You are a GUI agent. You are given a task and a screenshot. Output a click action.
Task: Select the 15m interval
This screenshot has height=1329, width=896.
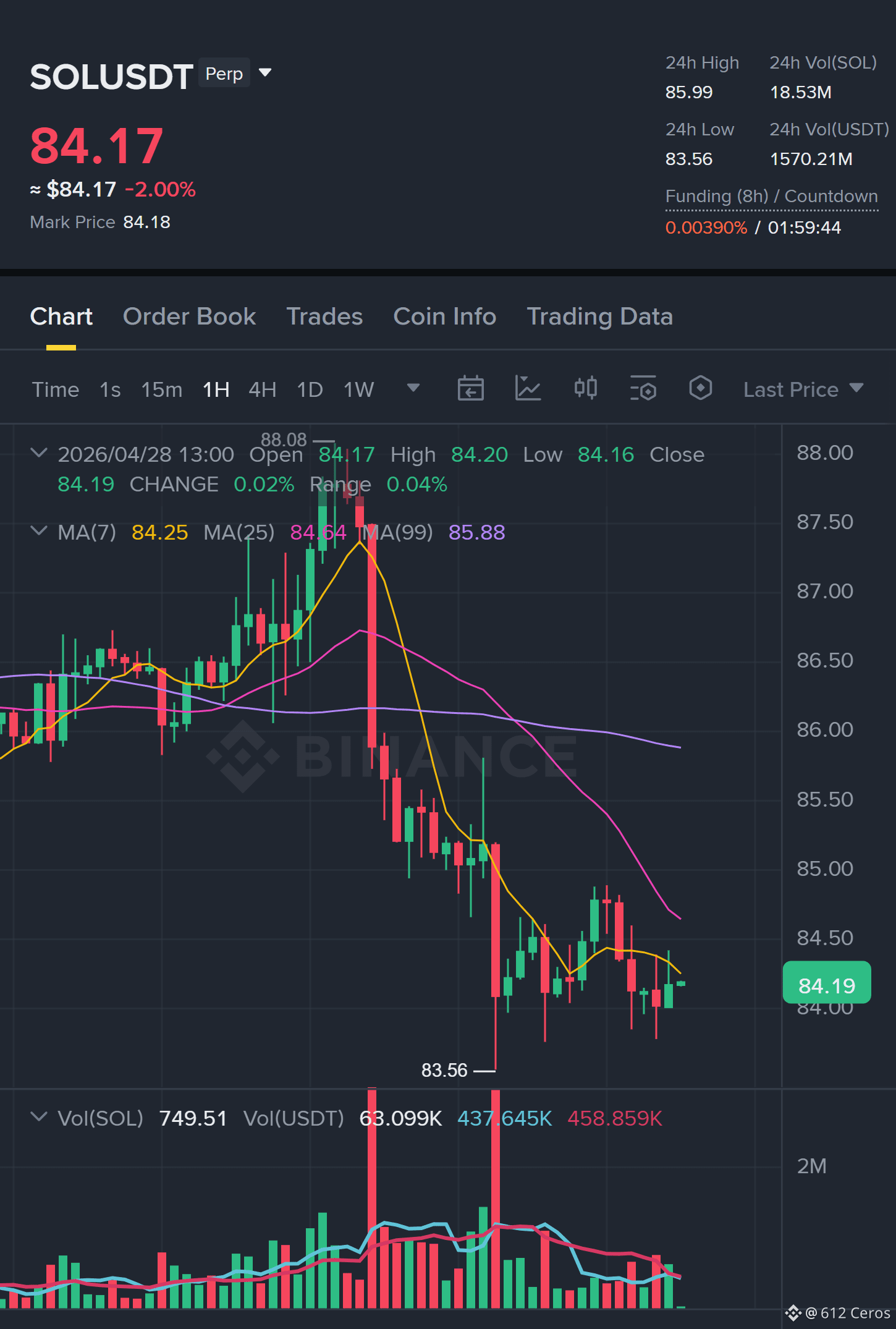click(x=161, y=389)
